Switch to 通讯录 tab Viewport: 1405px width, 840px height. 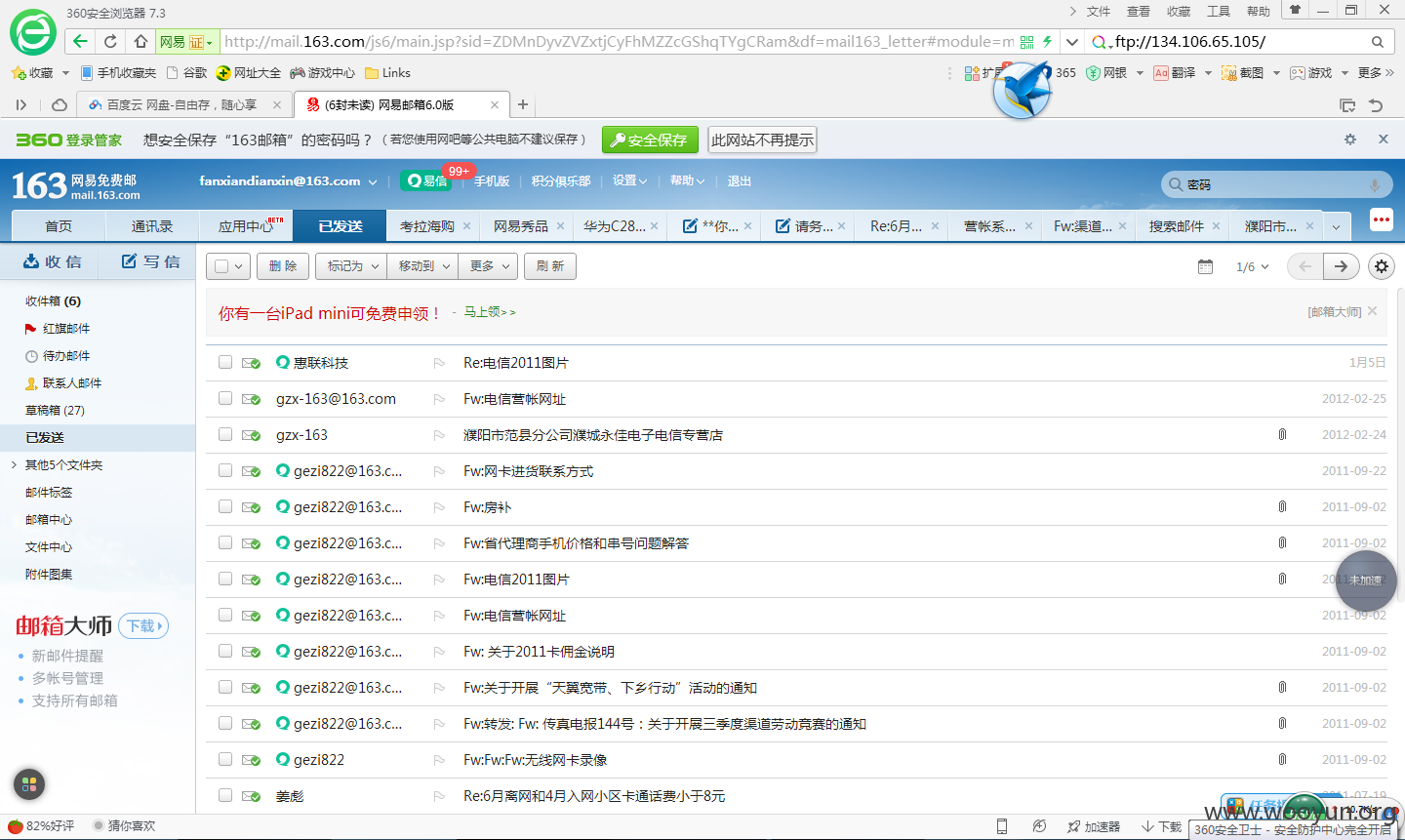point(152,226)
